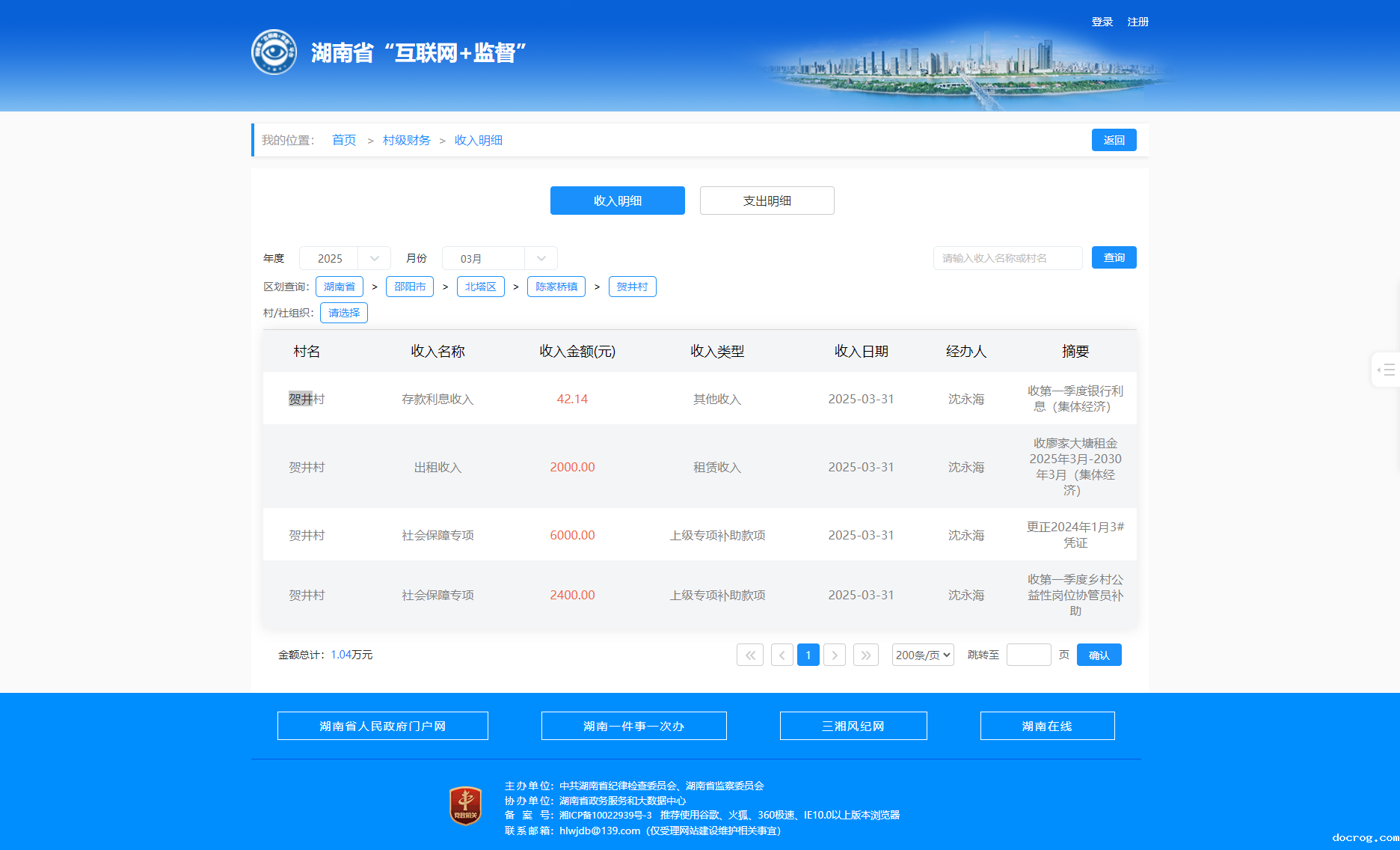Change the 200条/页 page size selector
This screenshot has width=1400, height=850.
tap(922, 655)
